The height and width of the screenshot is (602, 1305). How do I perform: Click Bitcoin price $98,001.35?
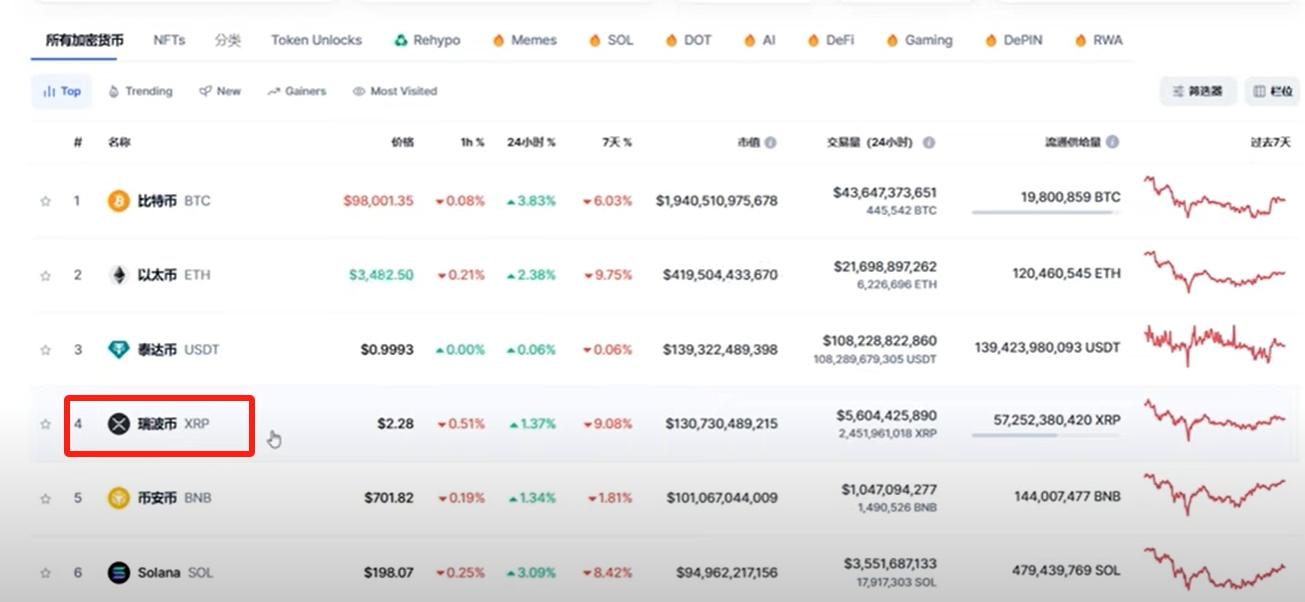(378, 201)
